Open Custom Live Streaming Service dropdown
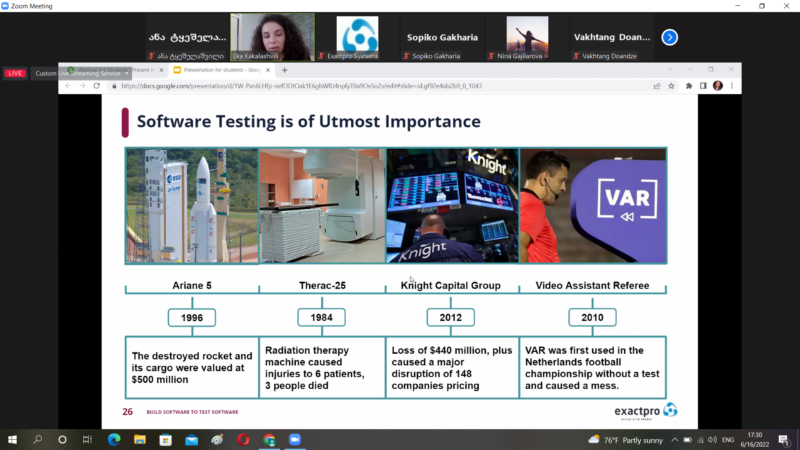Screen dimensions: 800x450 pos(82,73)
